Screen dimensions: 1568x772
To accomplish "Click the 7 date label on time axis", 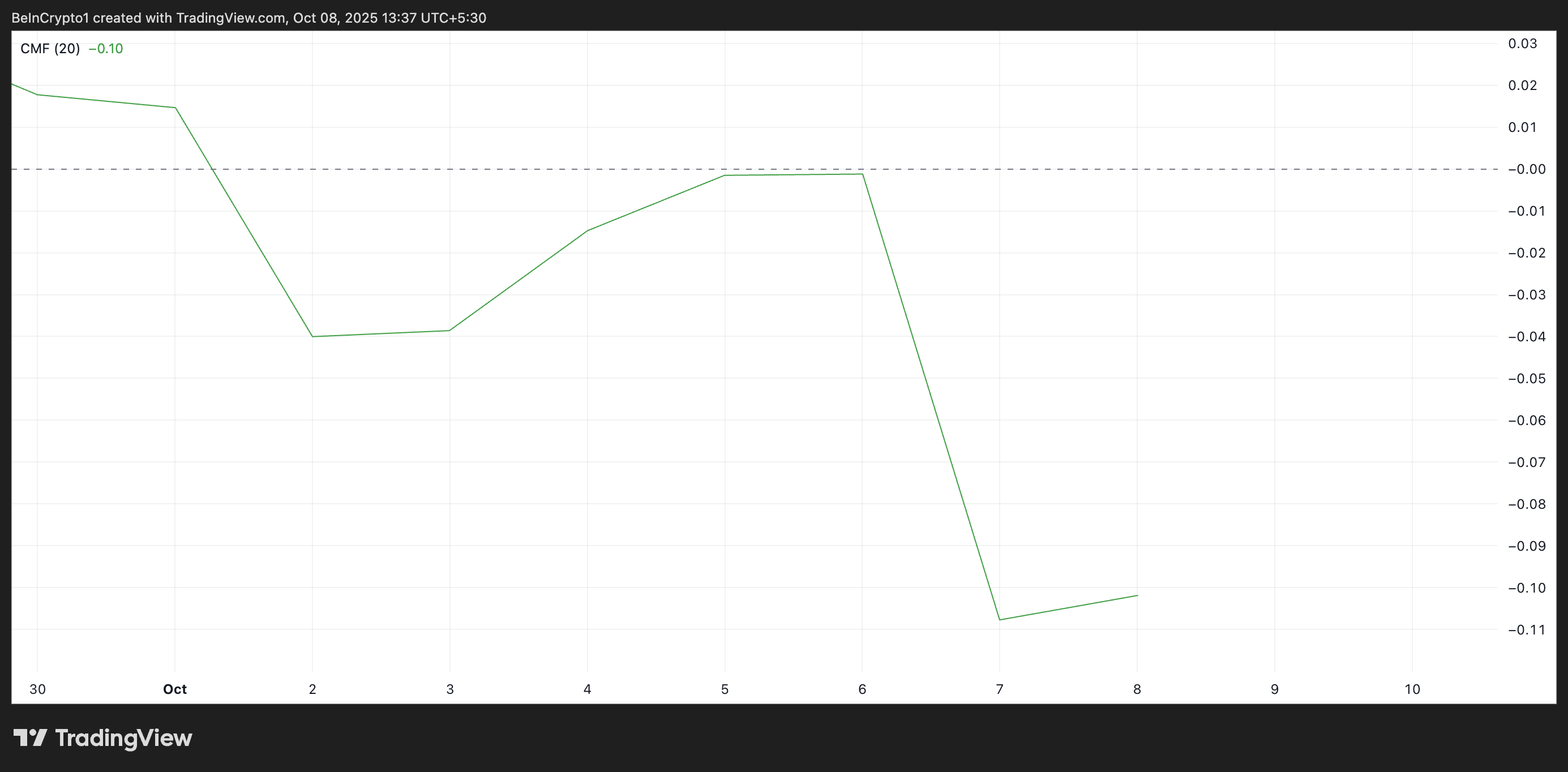I will click(x=1000, y=689).
